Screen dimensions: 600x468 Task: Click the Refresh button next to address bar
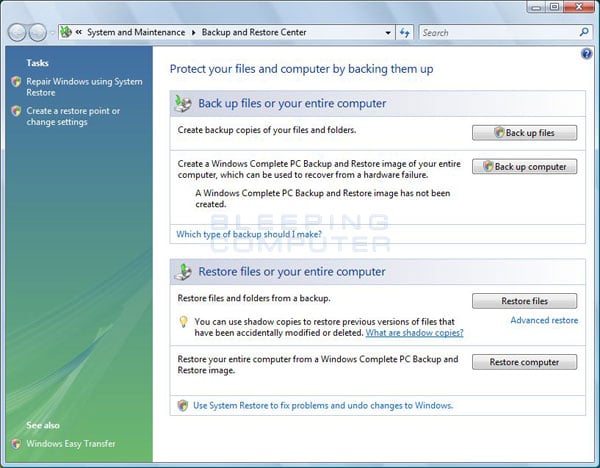click(404, 33)
